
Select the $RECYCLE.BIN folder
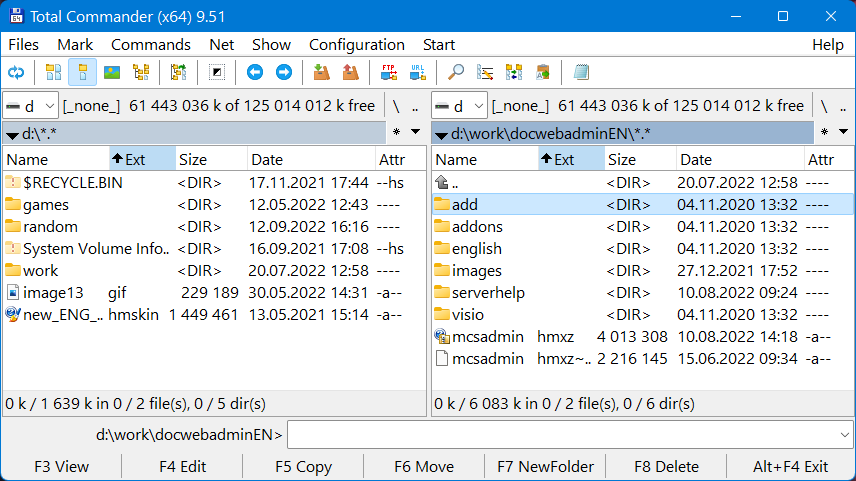[x=214, y=183]
